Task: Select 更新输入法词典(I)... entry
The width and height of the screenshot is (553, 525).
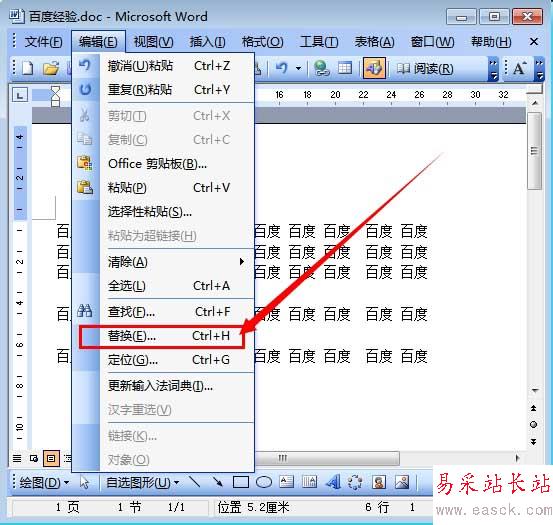Action: (163, 386)
